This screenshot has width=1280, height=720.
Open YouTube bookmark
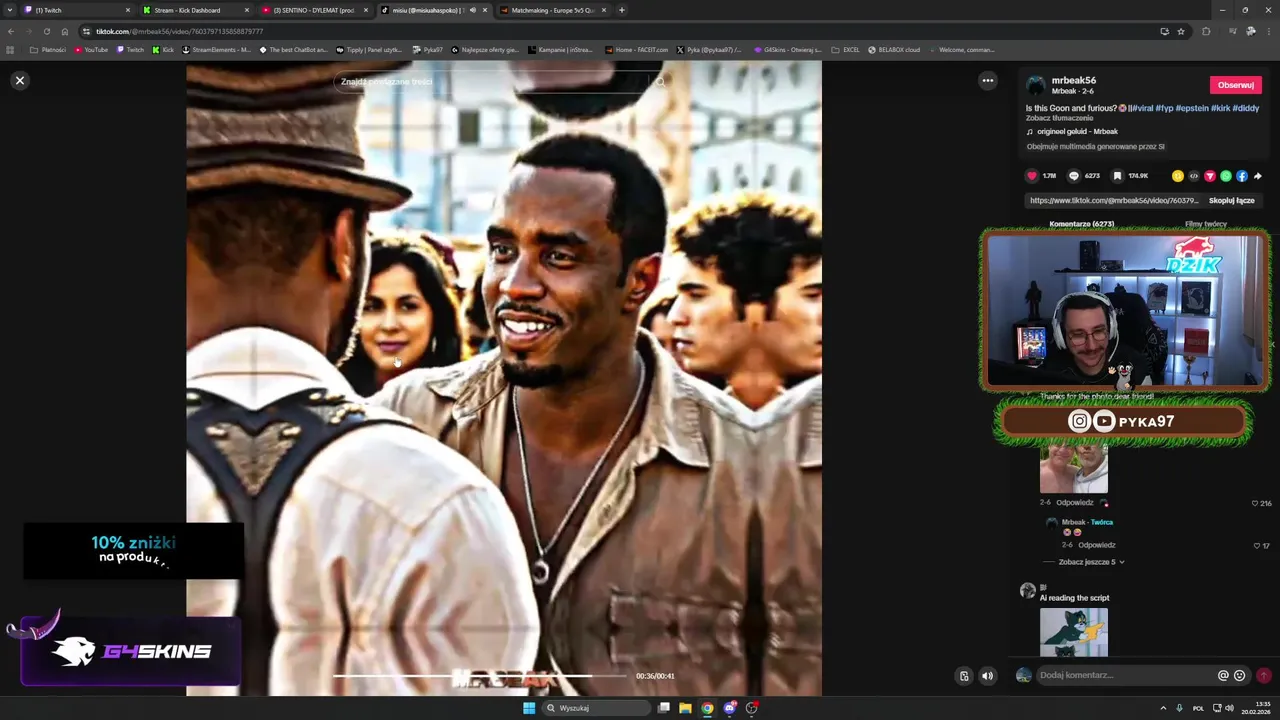(x=91, y=49)
